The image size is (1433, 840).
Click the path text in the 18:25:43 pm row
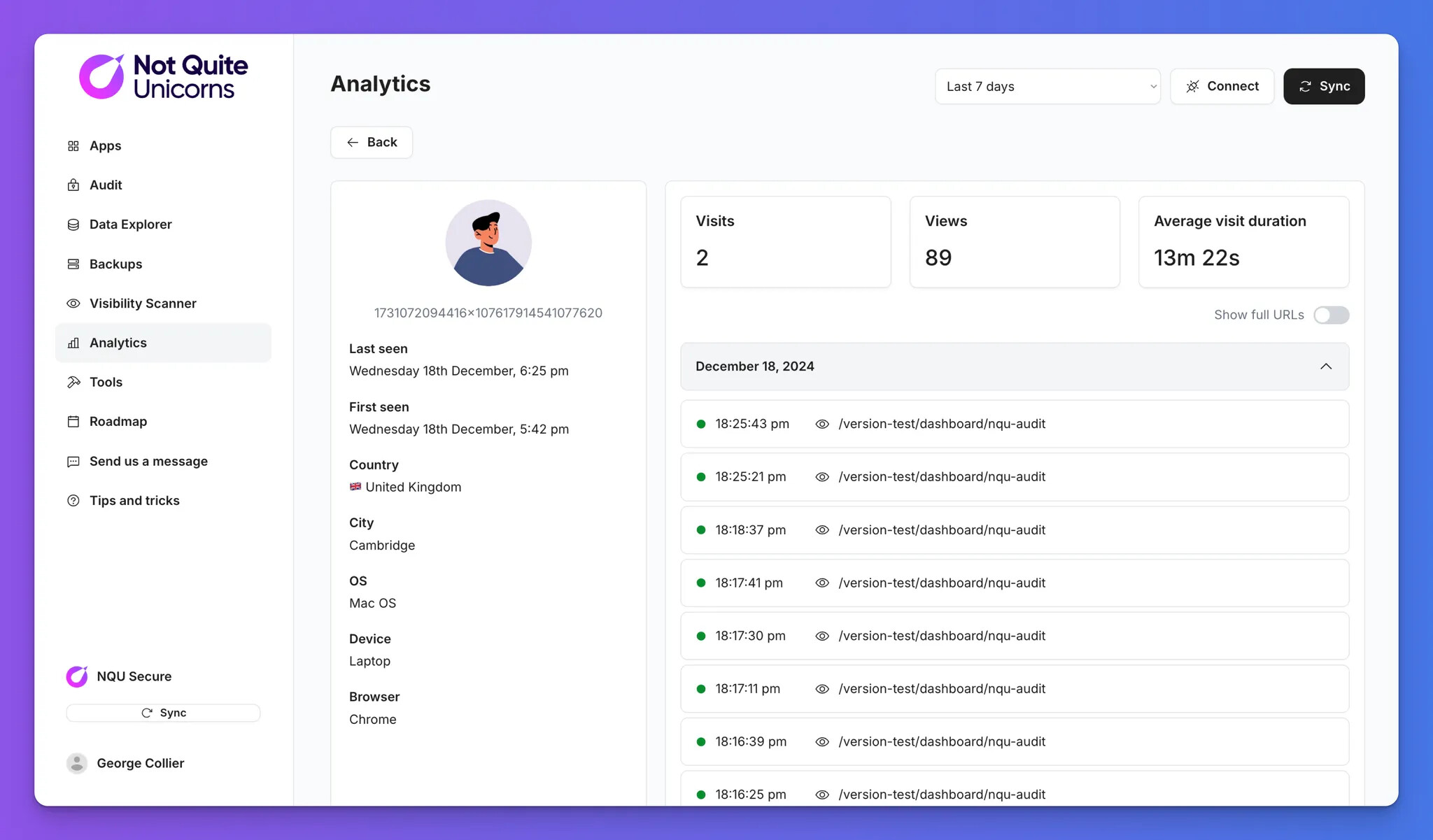pos(942,424)
